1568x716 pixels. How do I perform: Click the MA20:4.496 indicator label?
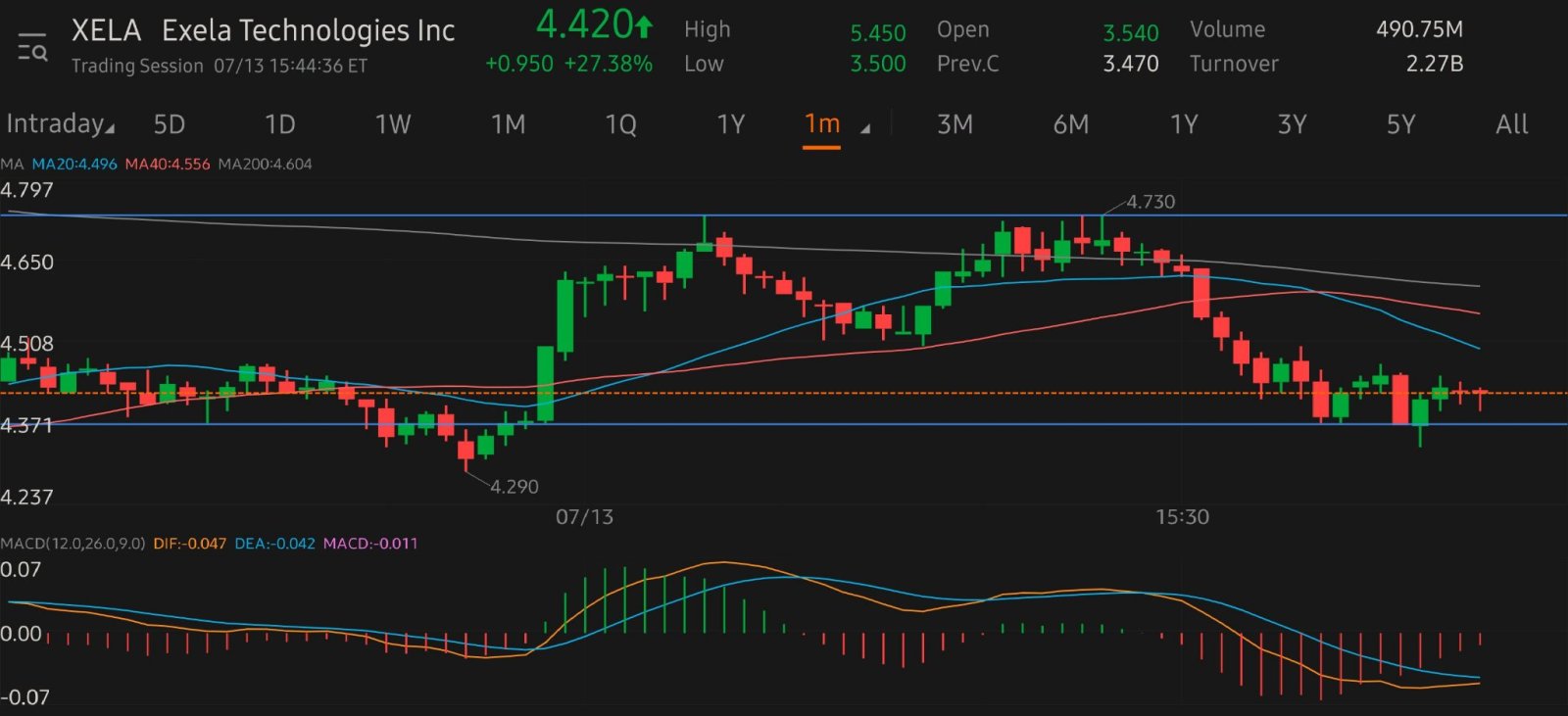(74, 164)
